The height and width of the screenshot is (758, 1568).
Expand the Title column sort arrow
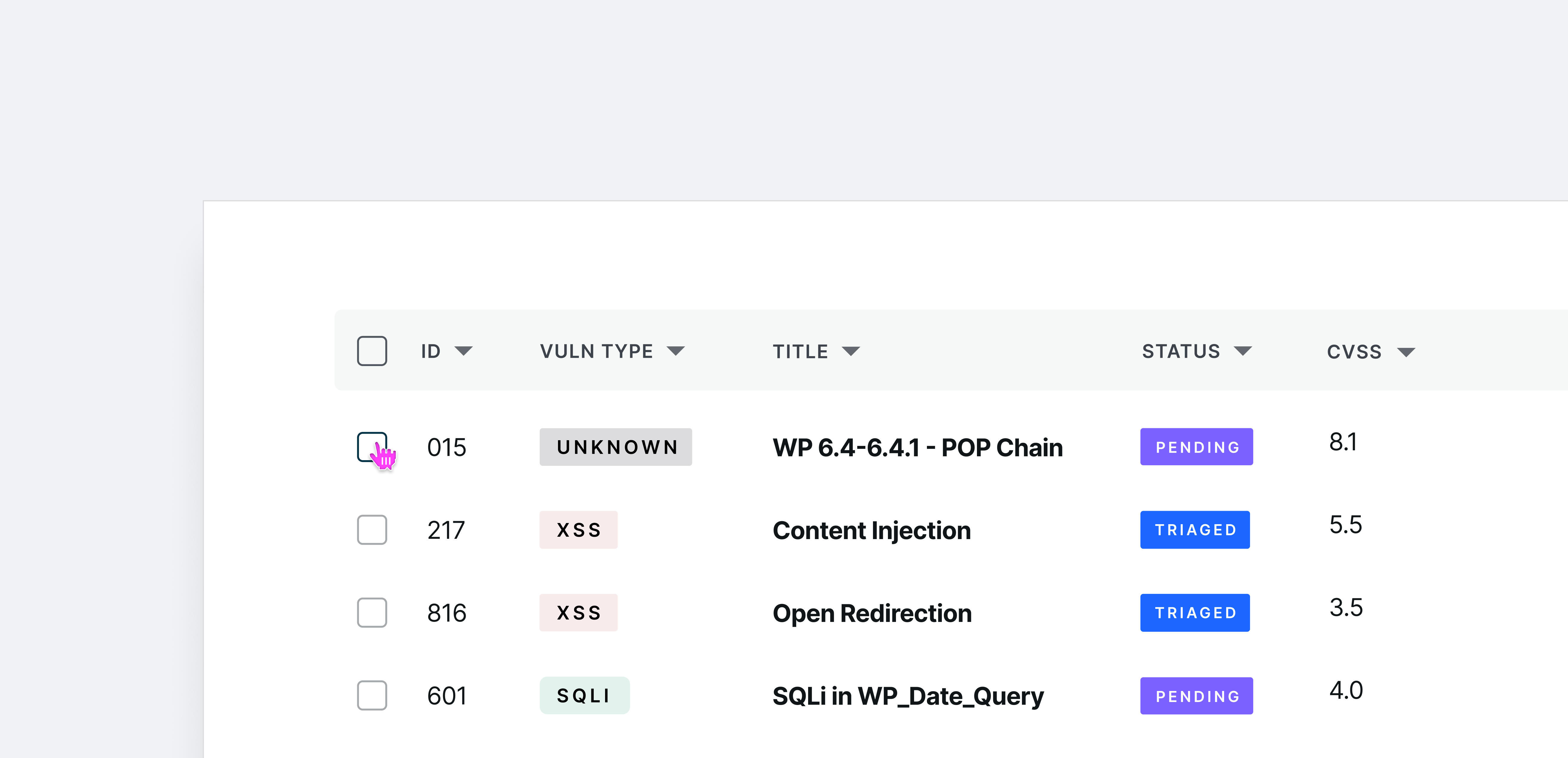pos(850,351)
